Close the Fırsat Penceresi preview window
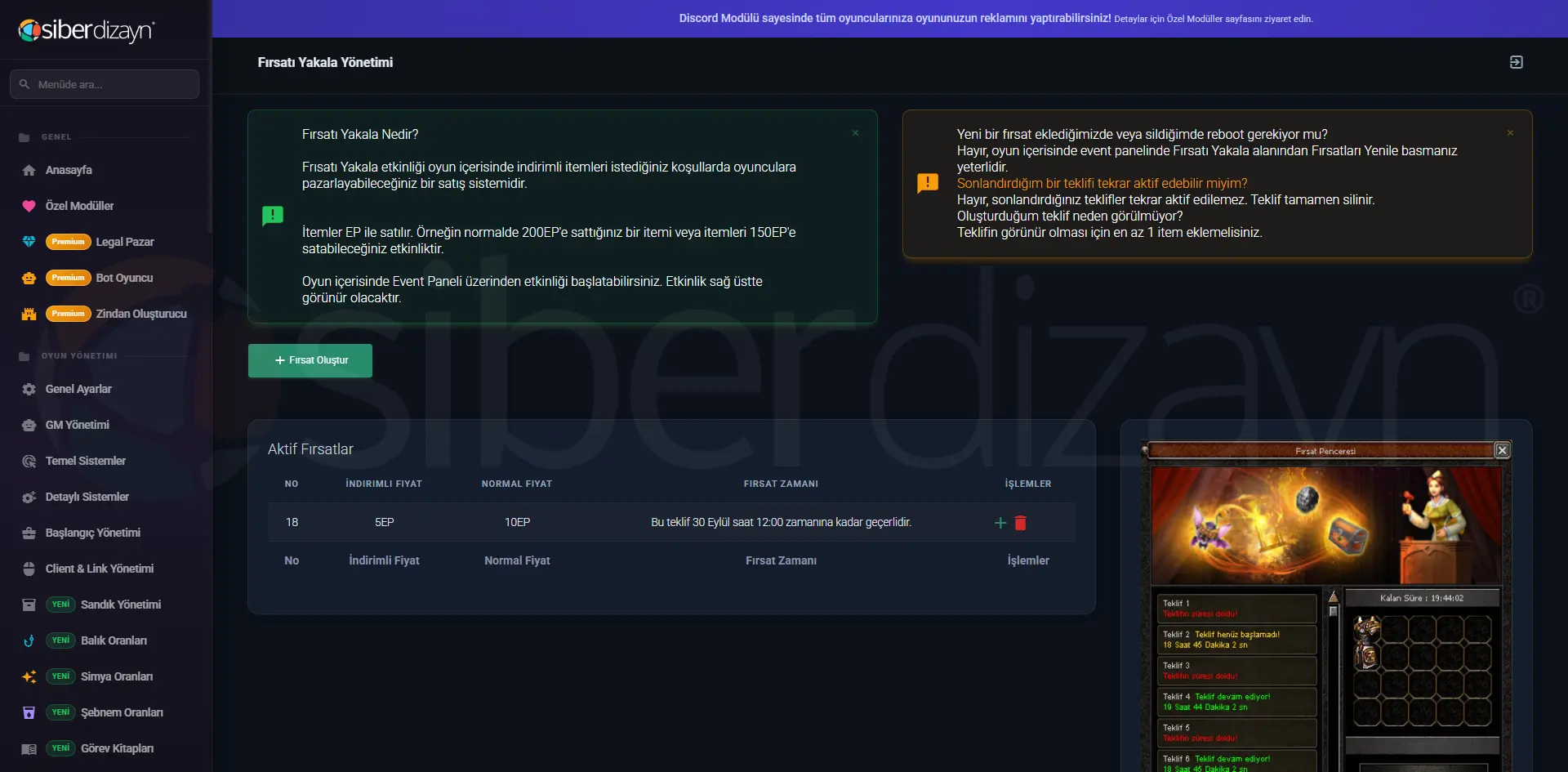The image size is (1568, 772). point(1502,450)
